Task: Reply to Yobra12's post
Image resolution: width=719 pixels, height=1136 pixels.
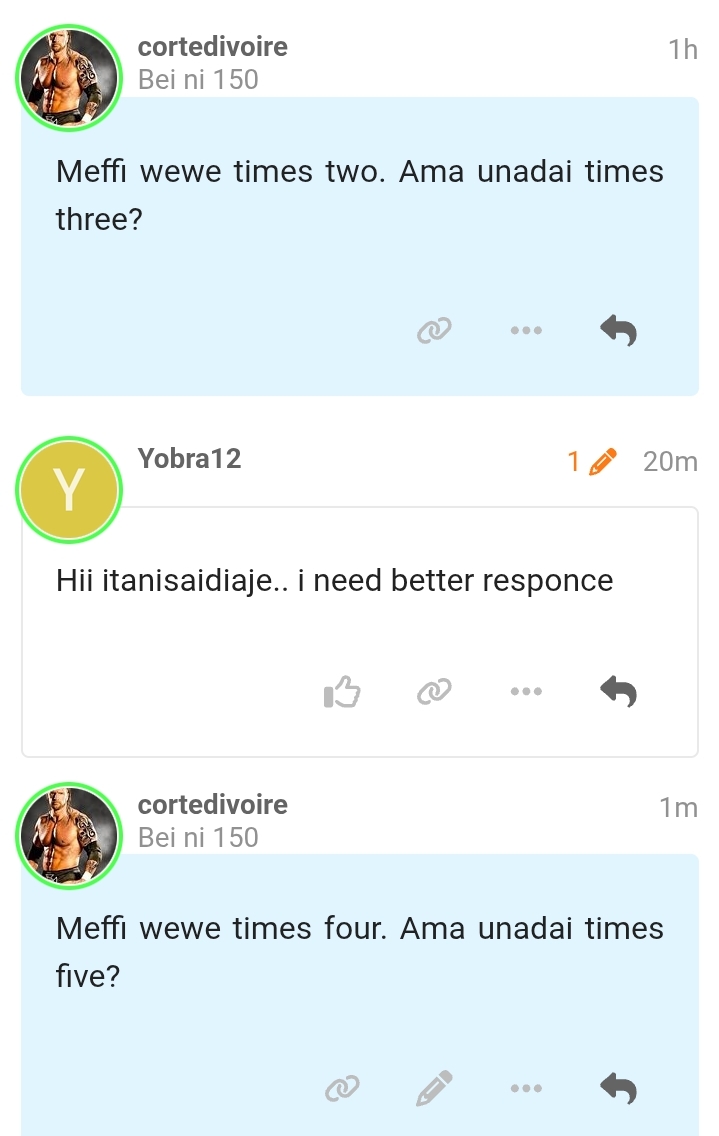Action: tap(618, 691)
